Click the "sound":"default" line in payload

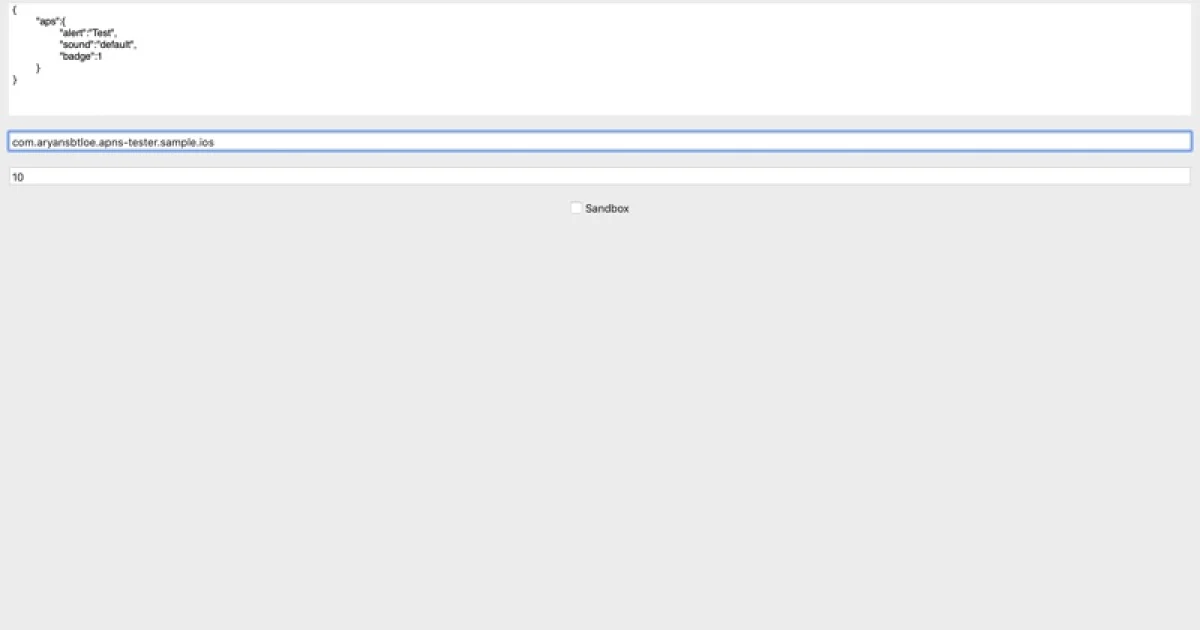click(98, 45)
